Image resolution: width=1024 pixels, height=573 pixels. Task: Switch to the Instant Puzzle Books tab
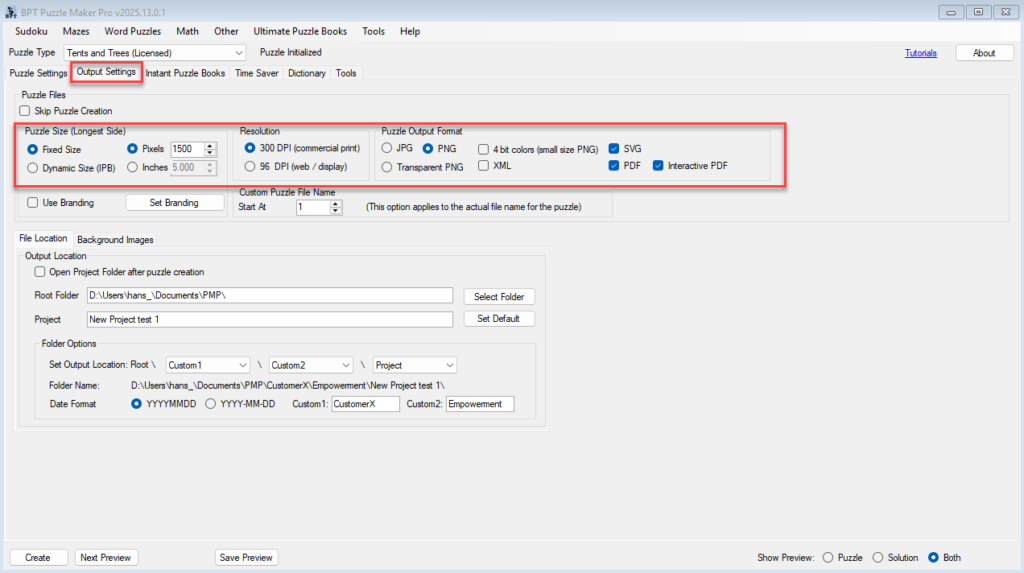click(185, 73)
